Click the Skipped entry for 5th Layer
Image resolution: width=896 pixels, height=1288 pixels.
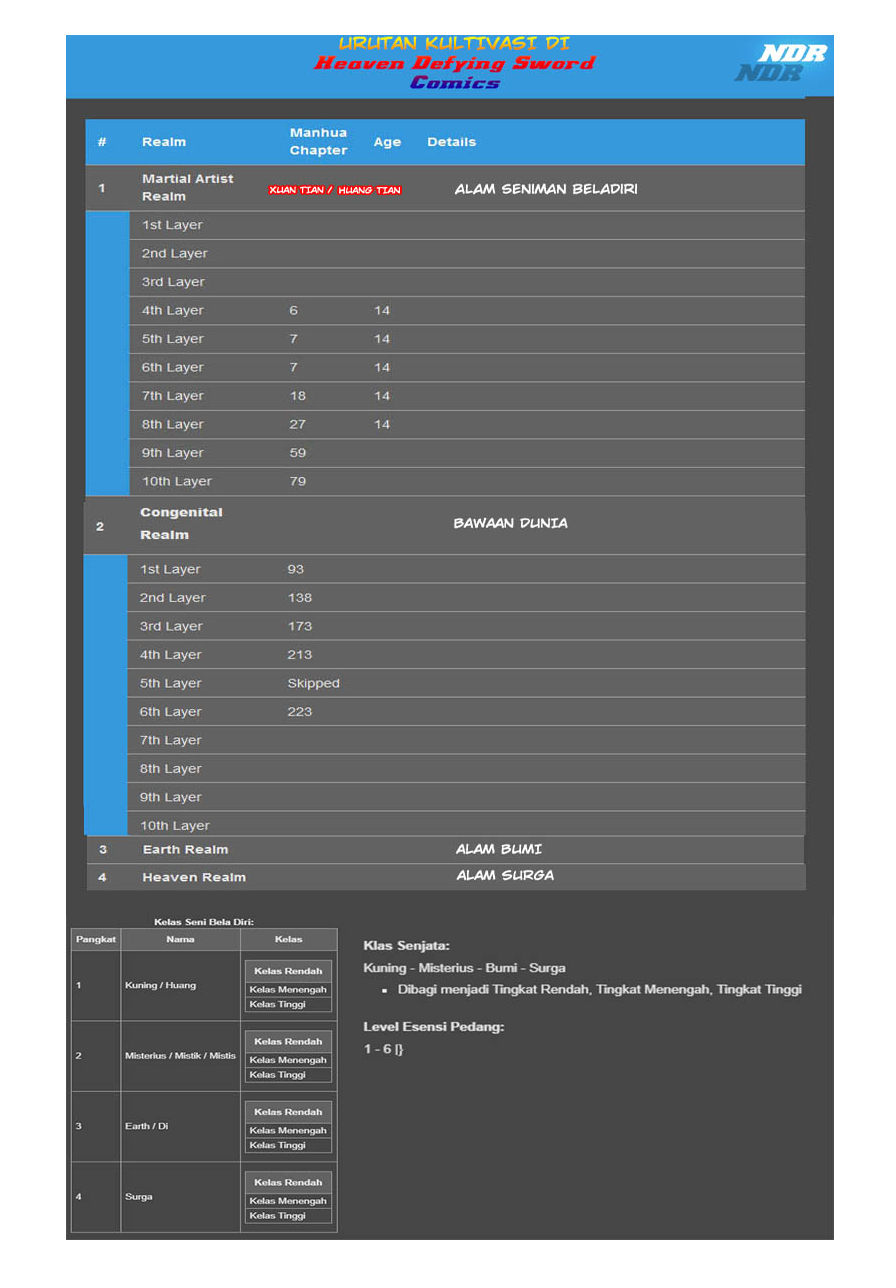tap(313, 683)
